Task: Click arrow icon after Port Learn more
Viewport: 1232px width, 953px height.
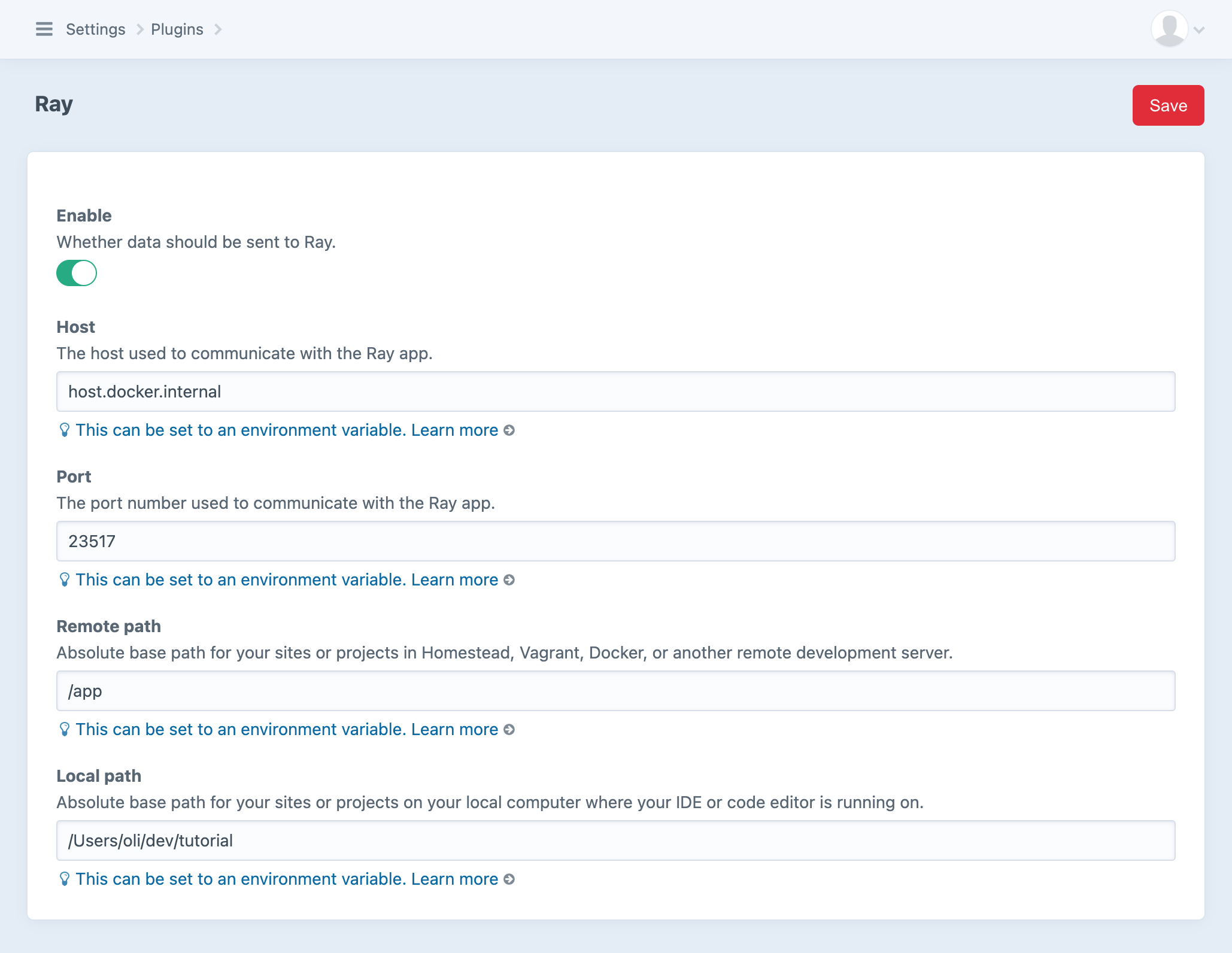Action: pyautogui.click(x=509, y=580)
